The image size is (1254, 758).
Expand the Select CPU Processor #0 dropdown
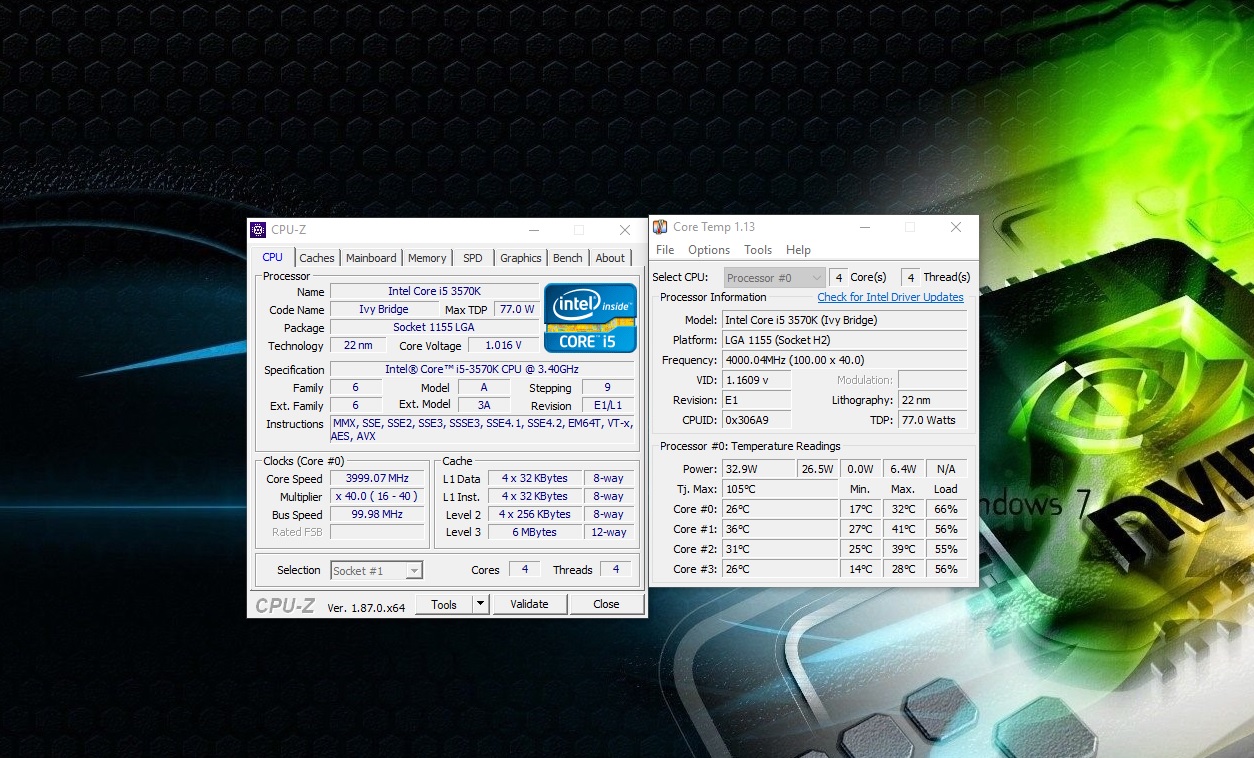[774, 277]
